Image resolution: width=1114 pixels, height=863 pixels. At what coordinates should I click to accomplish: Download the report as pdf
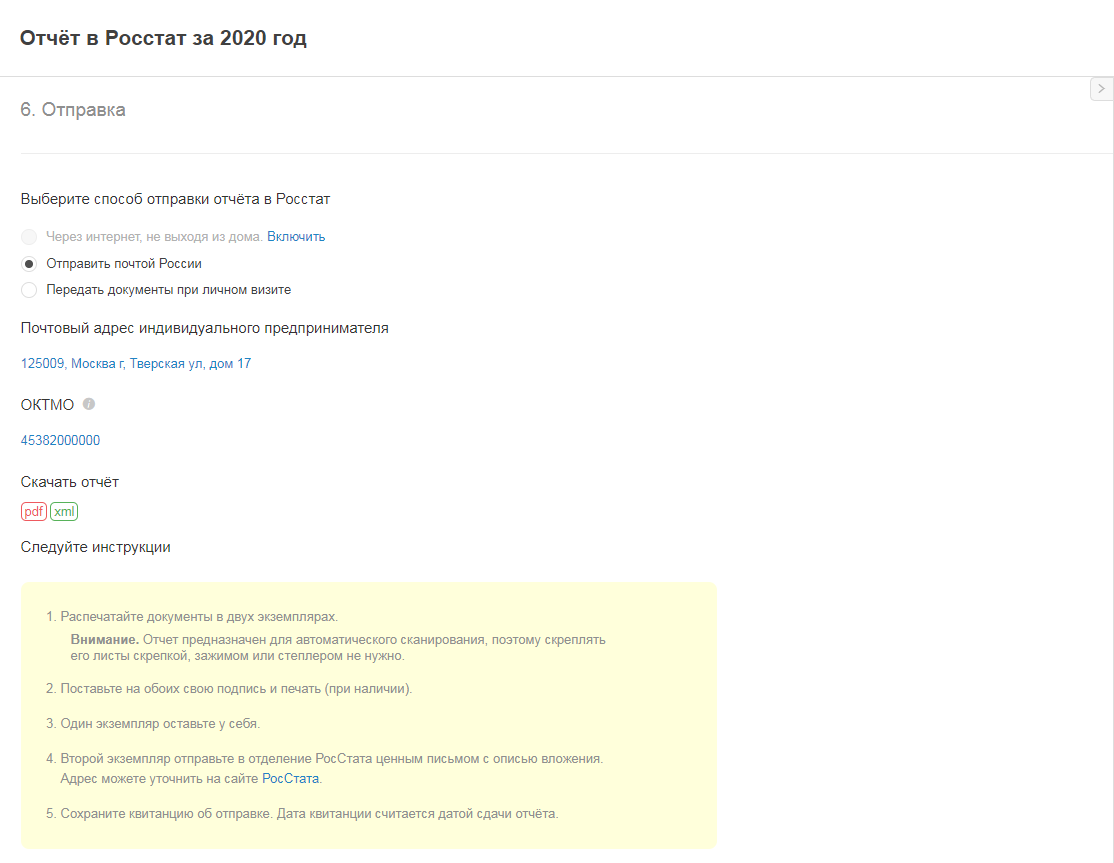34,512
